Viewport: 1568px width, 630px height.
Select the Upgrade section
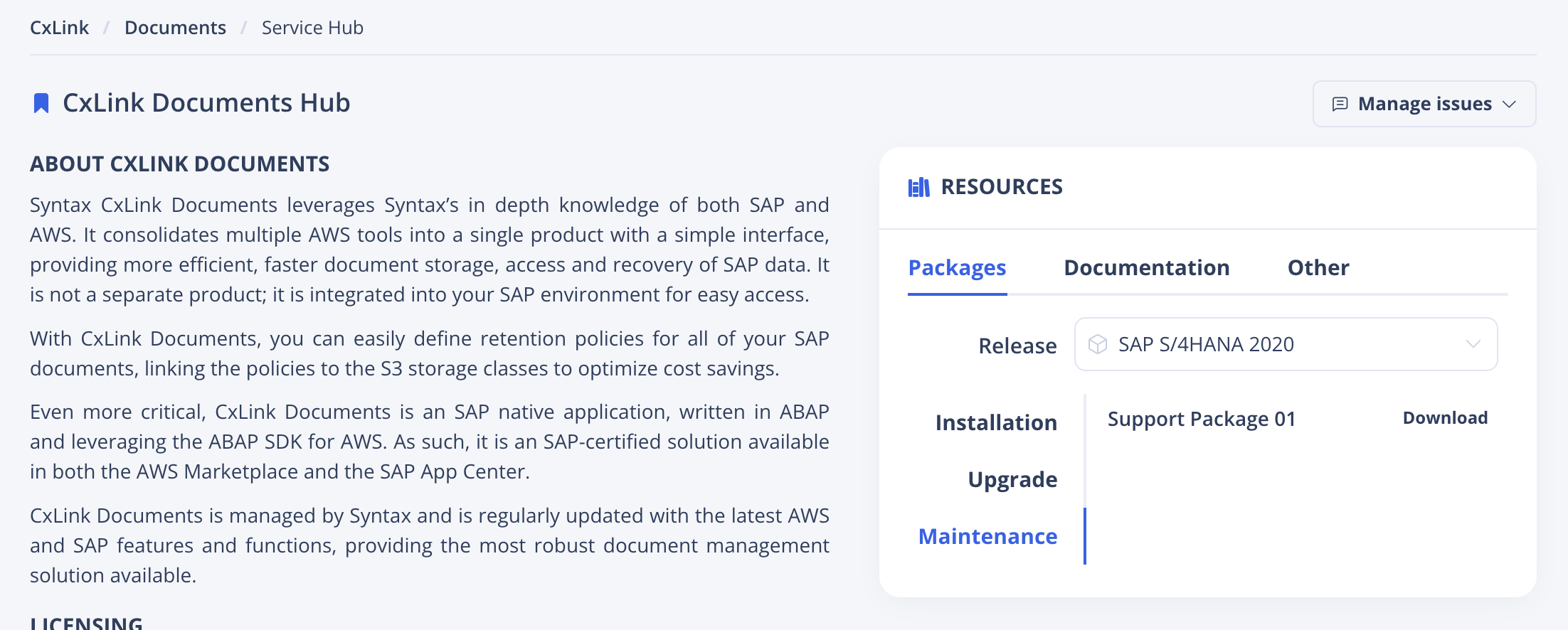click(x=1012, y=480)
